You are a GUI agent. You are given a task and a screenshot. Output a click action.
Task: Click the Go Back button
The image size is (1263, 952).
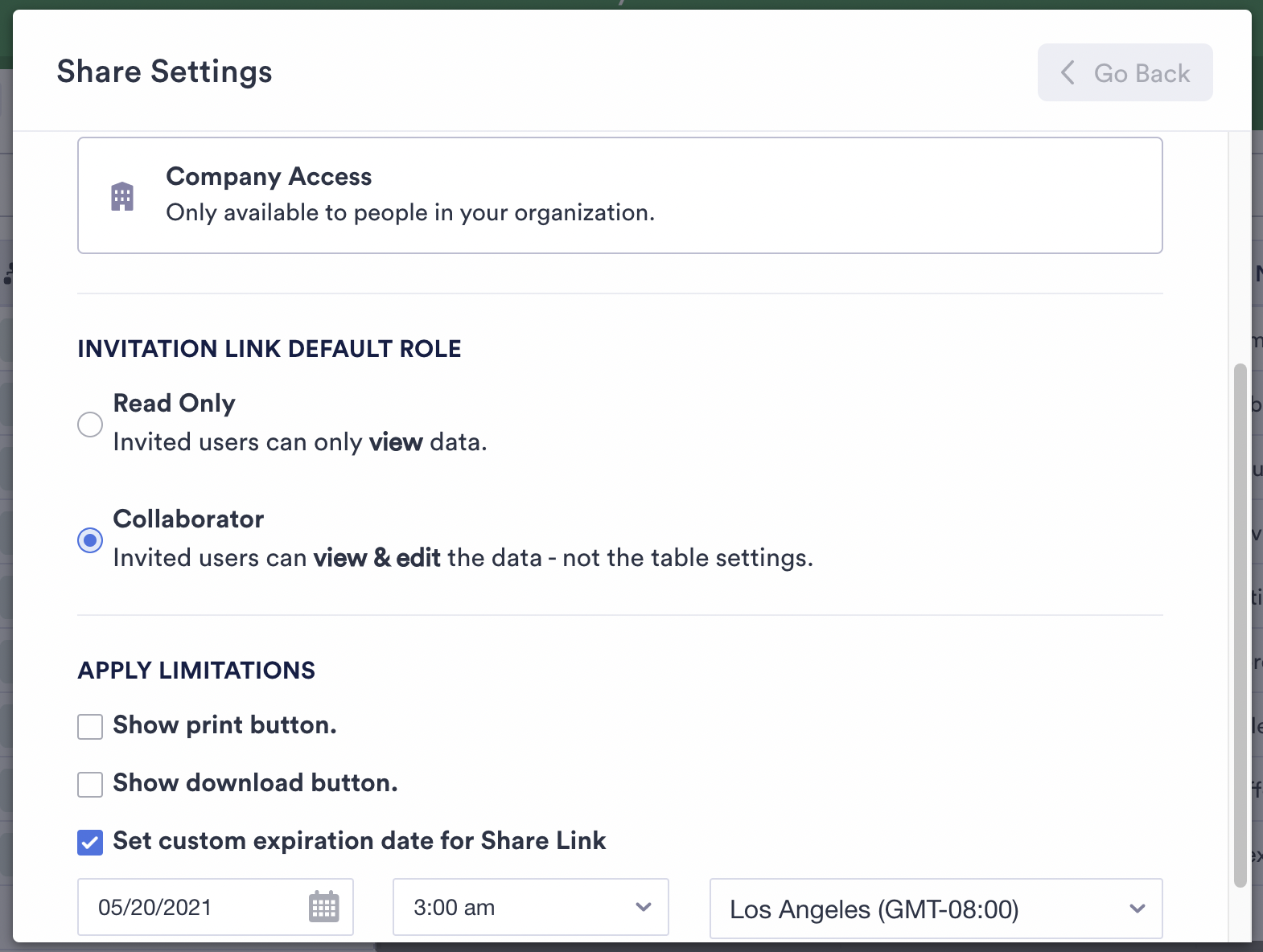point(1125,72)
